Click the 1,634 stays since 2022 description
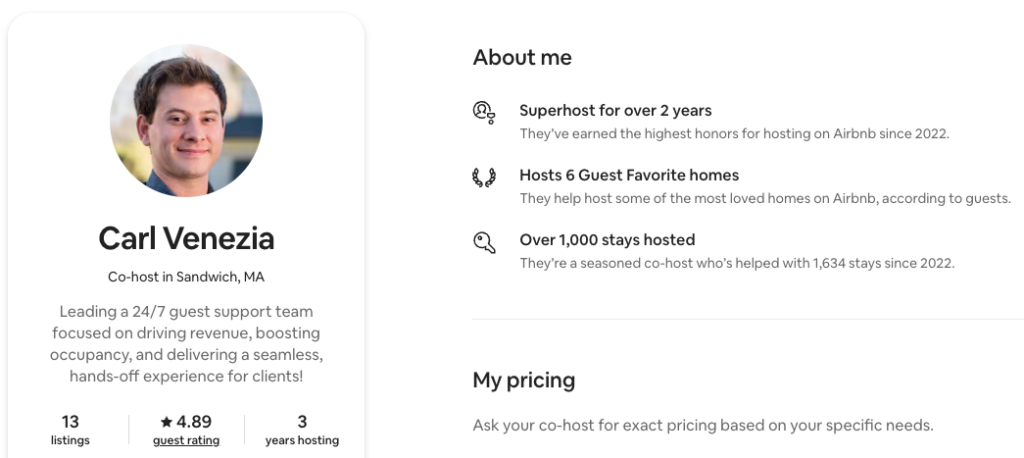1024x458 pixels. [737, 263]
